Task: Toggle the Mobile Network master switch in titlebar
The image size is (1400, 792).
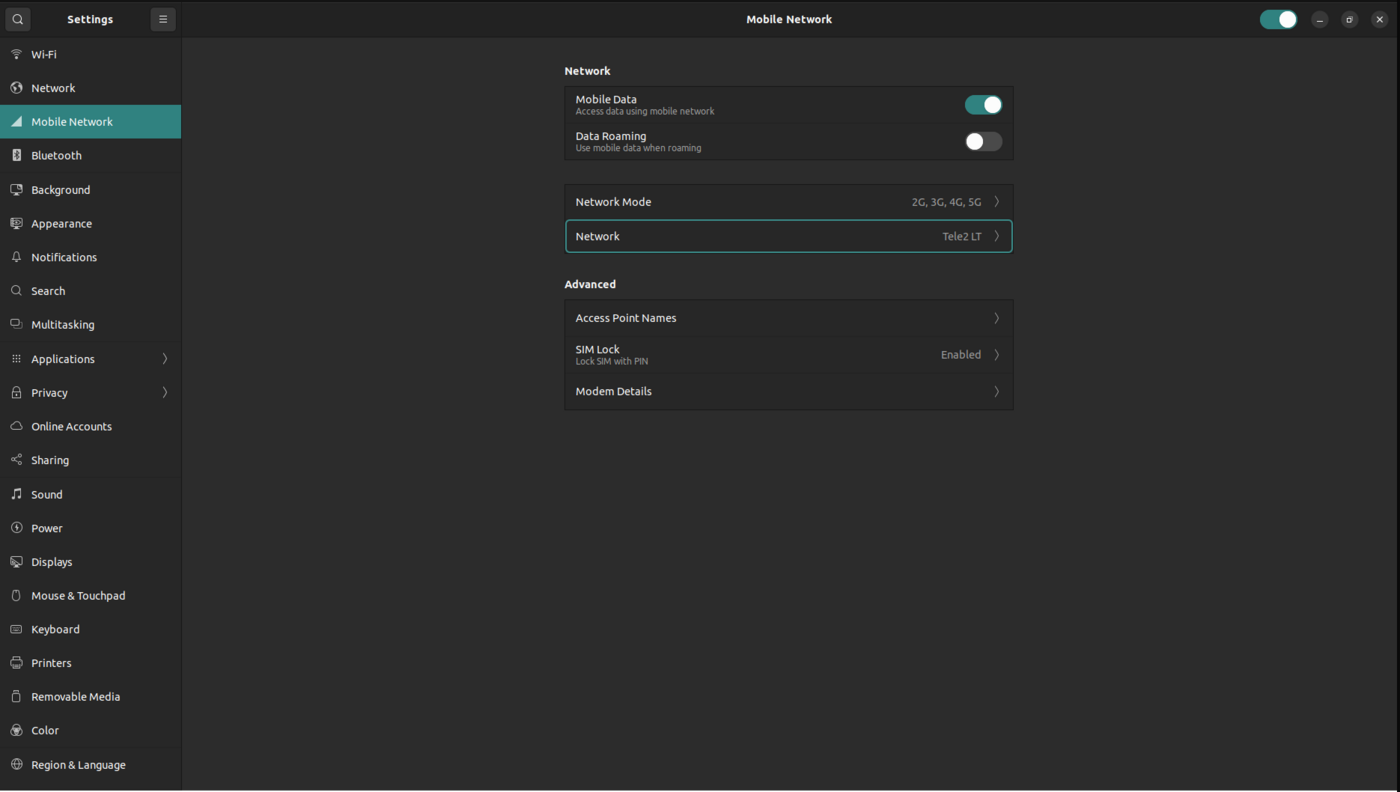Action: [1277, 19]
